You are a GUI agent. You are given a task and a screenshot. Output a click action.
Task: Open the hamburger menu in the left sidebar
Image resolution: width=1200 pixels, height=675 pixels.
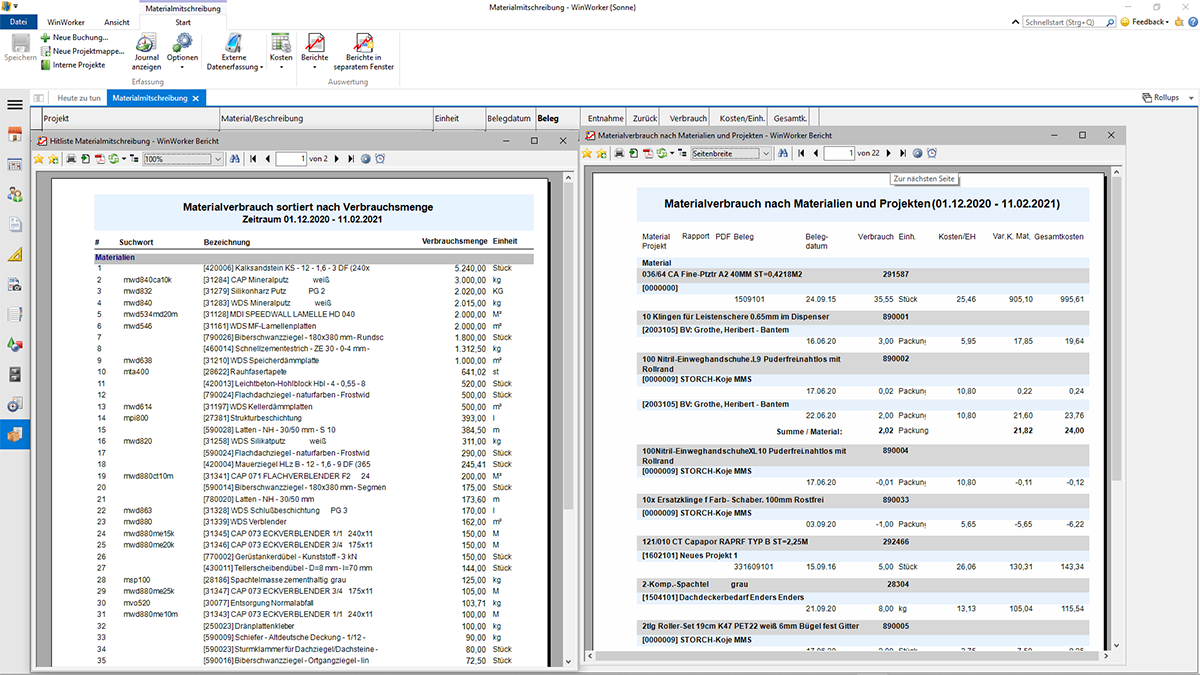pos(15,104)
